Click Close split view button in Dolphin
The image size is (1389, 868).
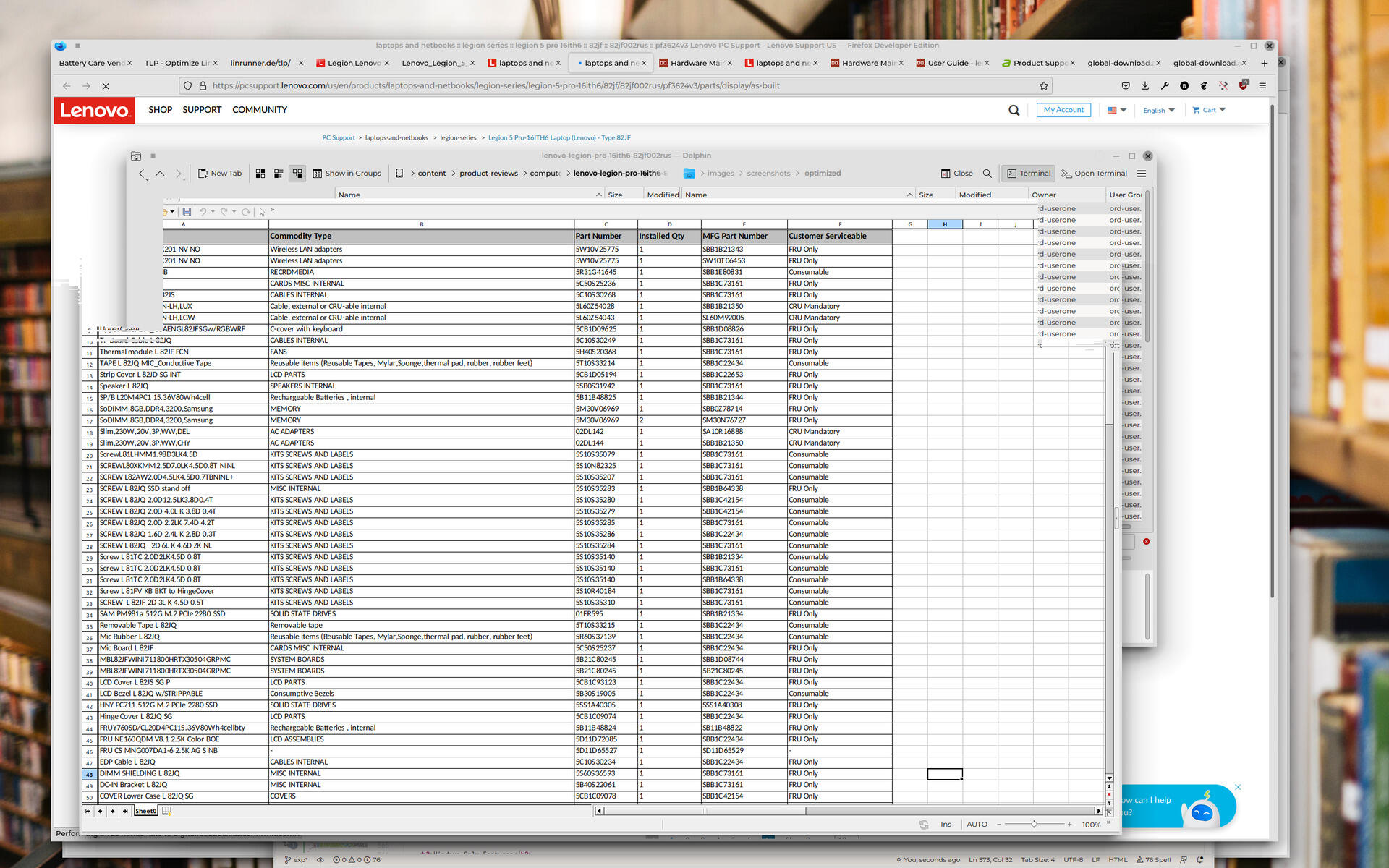click(956, 174)
